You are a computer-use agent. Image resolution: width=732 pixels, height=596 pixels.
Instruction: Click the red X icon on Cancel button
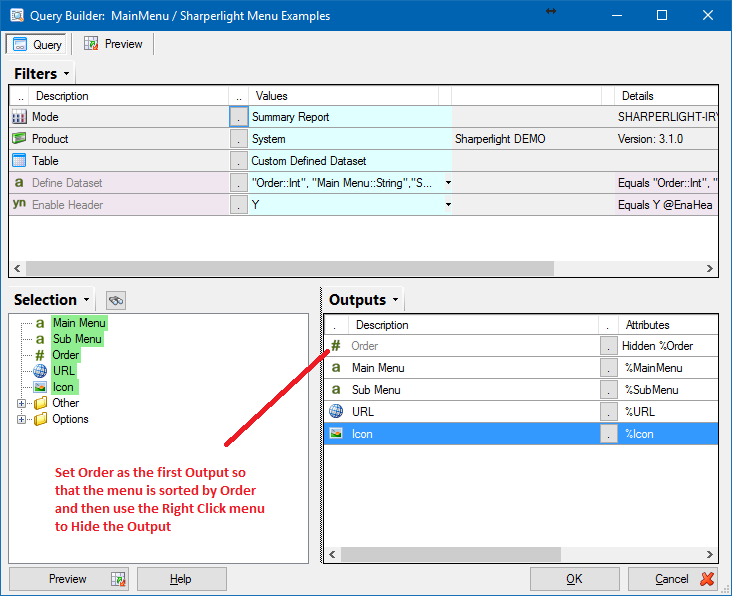click(x=707, y=579)
